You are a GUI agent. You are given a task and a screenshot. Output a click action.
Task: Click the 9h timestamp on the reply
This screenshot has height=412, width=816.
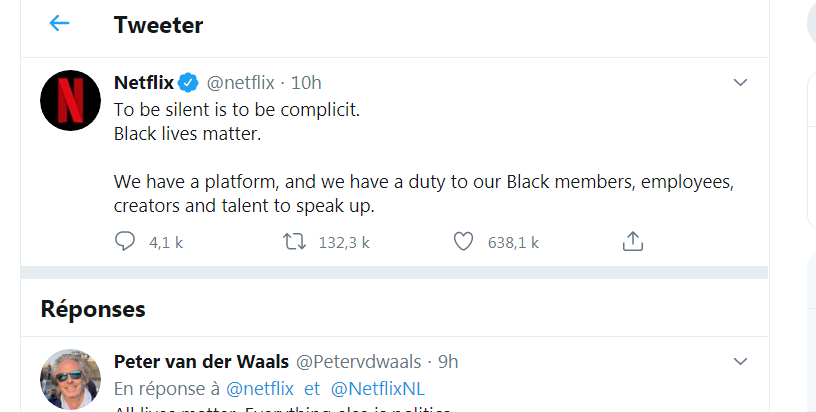[447, 361]
